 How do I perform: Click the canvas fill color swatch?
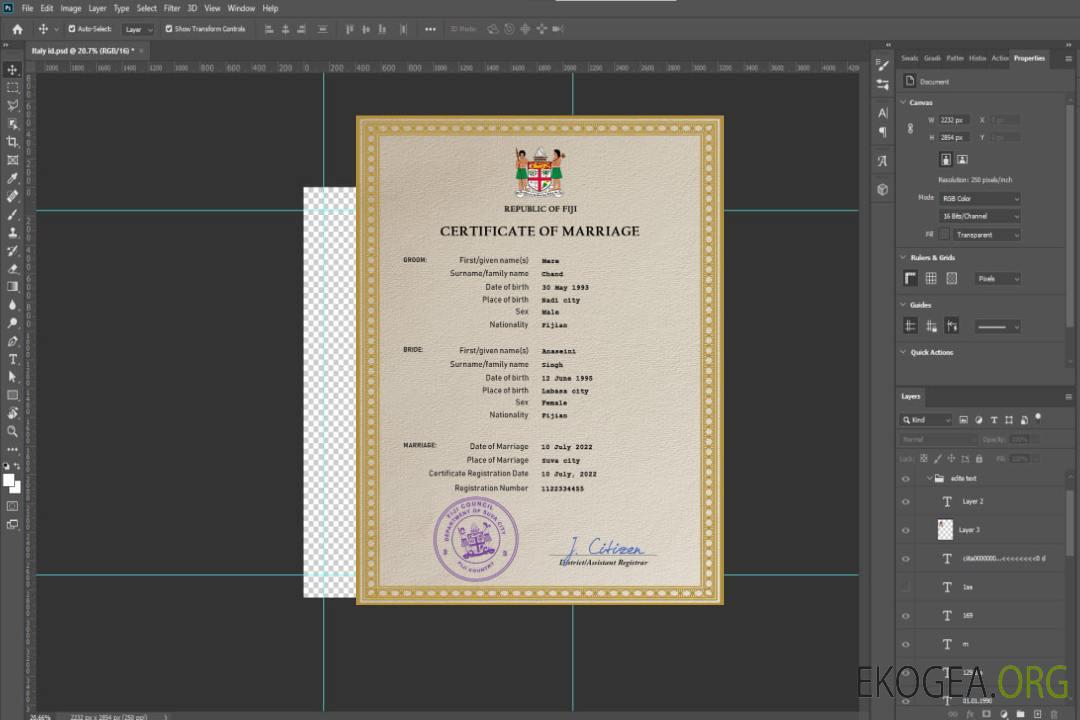coord(944,235)
